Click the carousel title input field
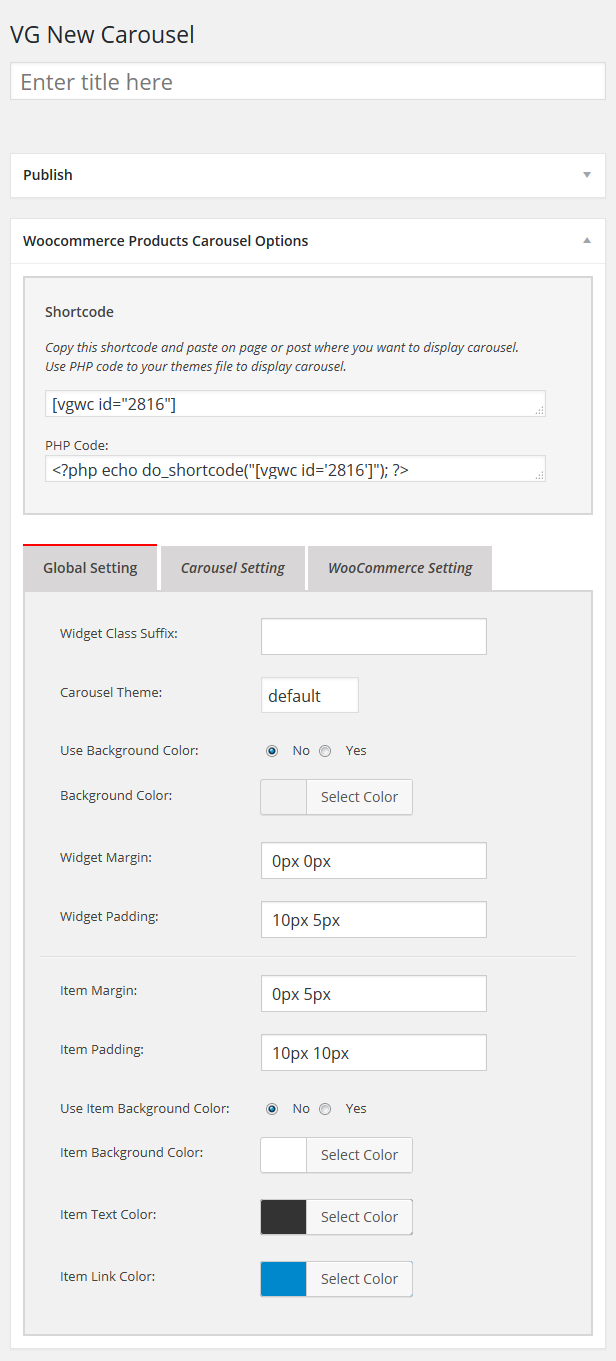This screenshot has width=616, height=1361. pyautogui.click(x=307, y=82)
